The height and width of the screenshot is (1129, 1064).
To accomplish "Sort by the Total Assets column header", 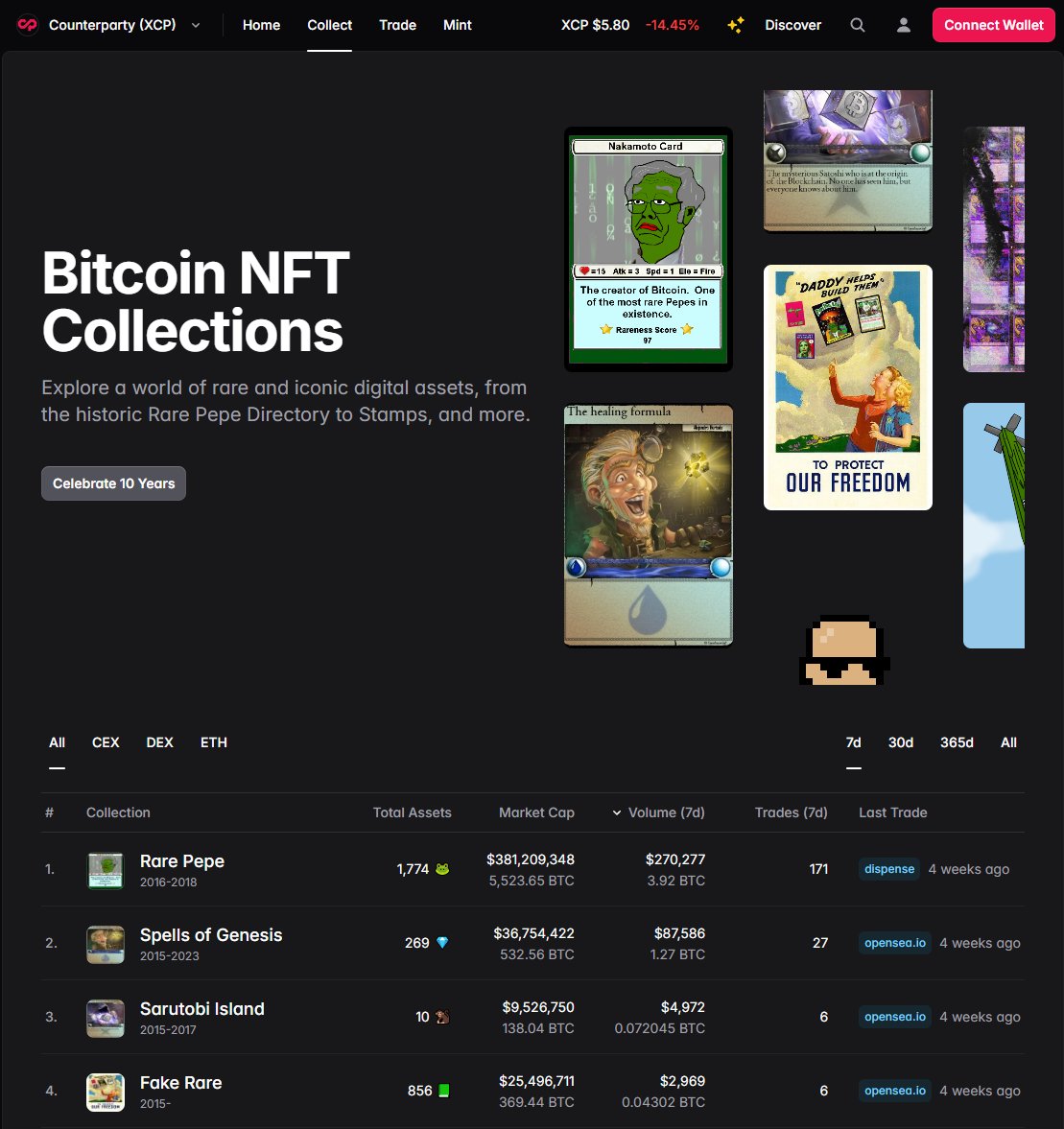I will coord(412,812).
